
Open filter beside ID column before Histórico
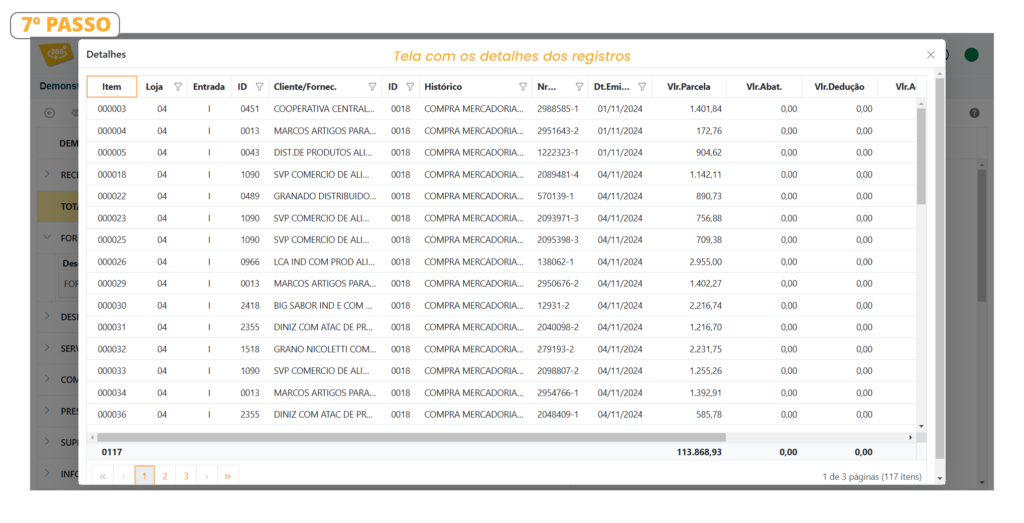[x=410, y=87]
